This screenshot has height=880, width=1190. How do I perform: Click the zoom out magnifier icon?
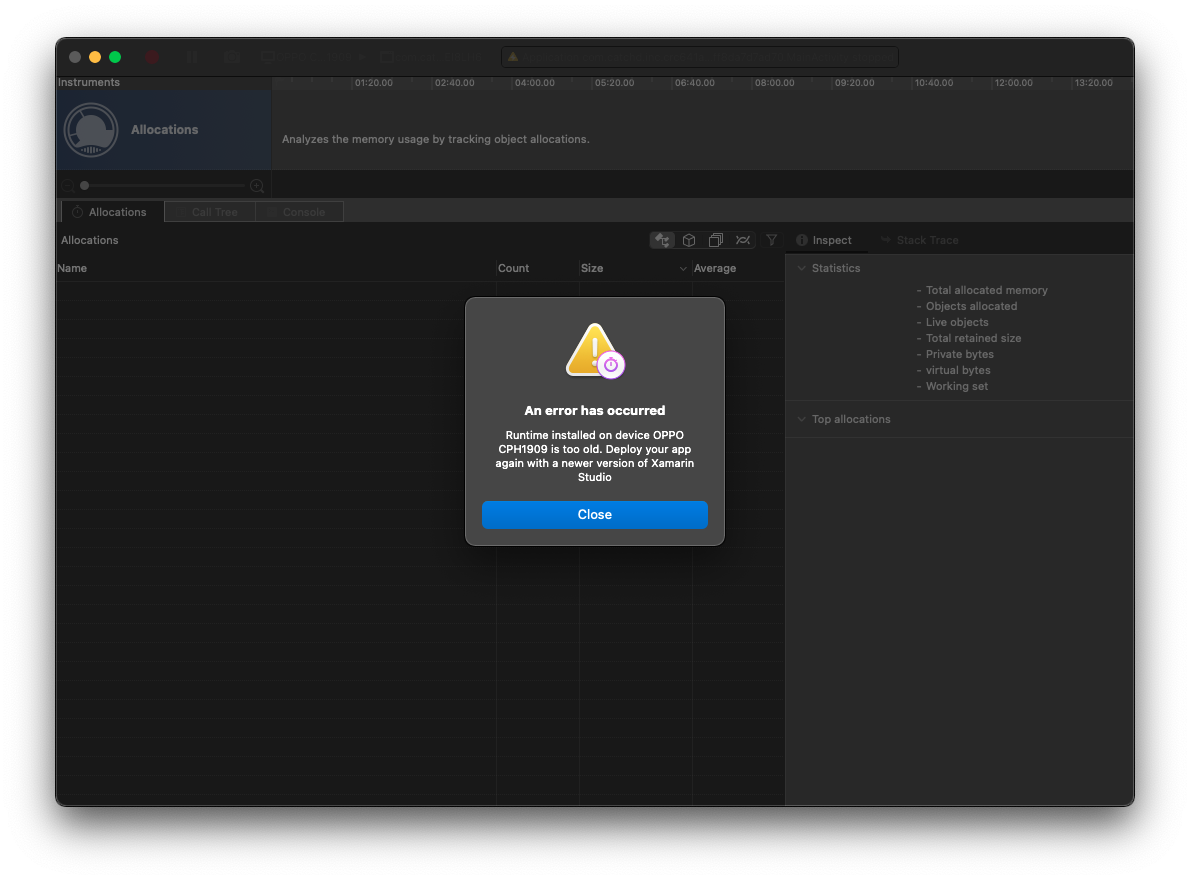click(68, 186)
